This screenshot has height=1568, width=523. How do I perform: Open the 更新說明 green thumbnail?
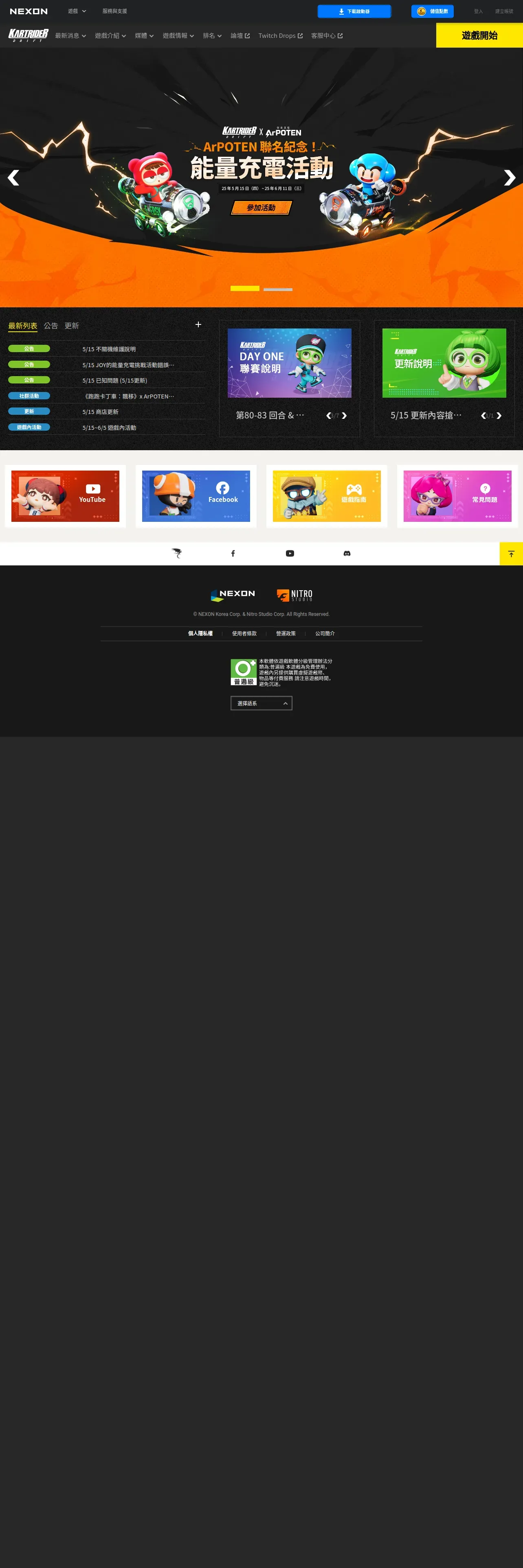444,363
